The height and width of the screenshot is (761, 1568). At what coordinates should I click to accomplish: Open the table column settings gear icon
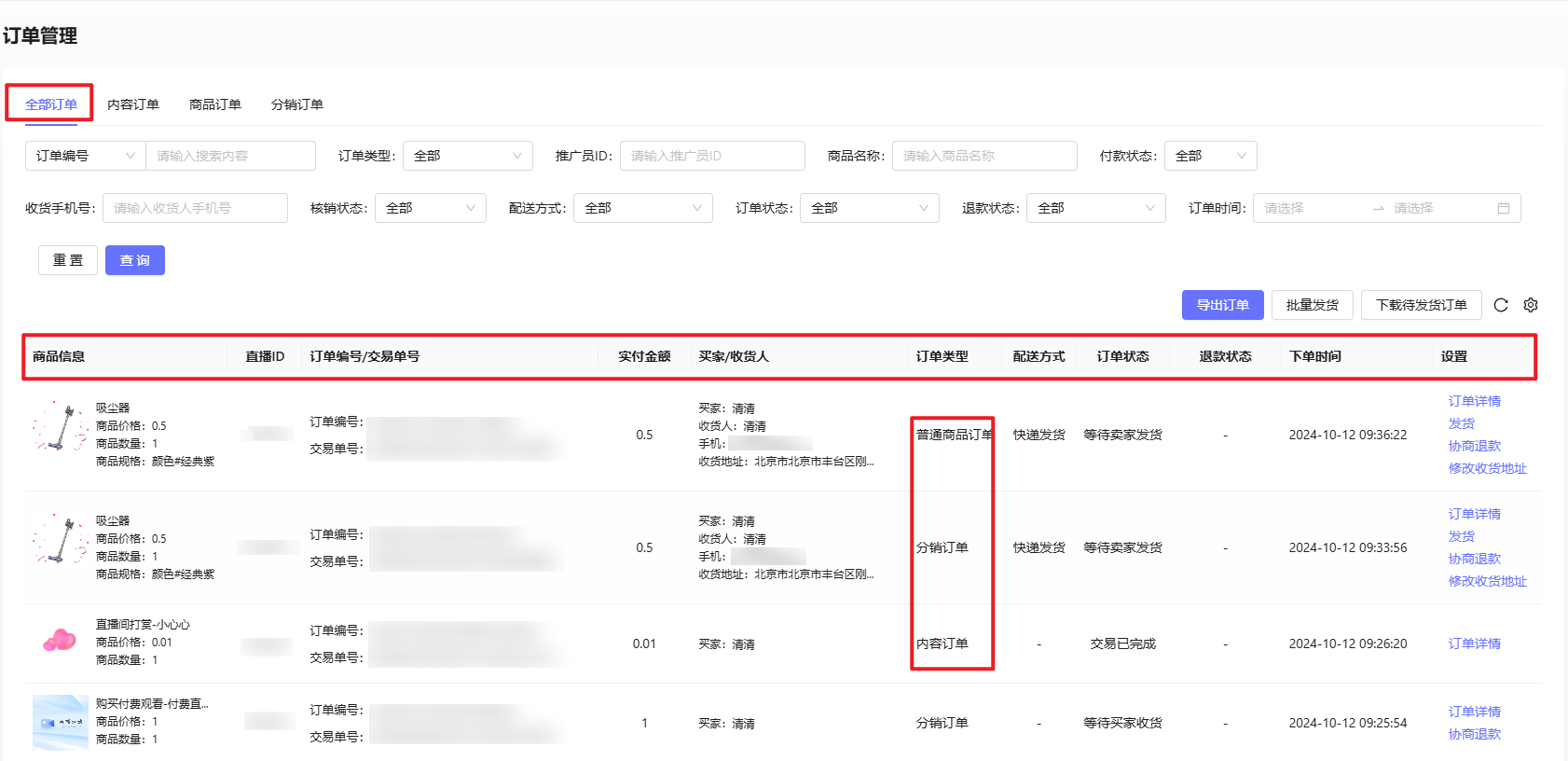point(1531,305)
